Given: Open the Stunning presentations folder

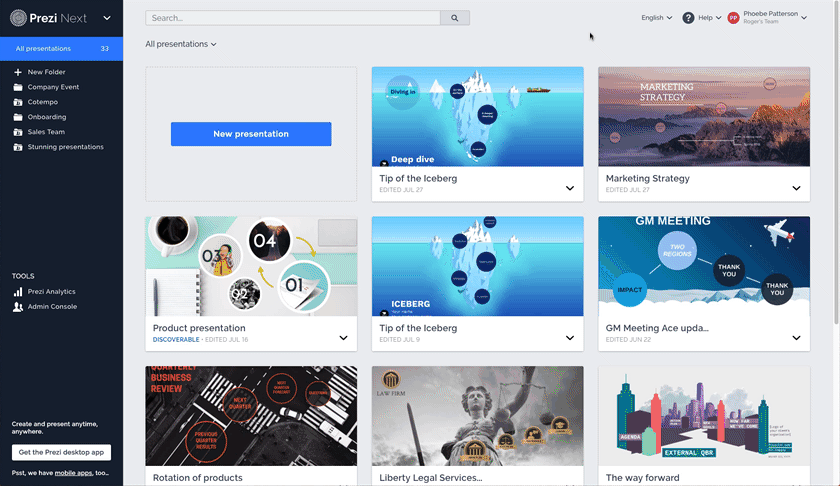Looking at the screenshot, I should 65,147.
